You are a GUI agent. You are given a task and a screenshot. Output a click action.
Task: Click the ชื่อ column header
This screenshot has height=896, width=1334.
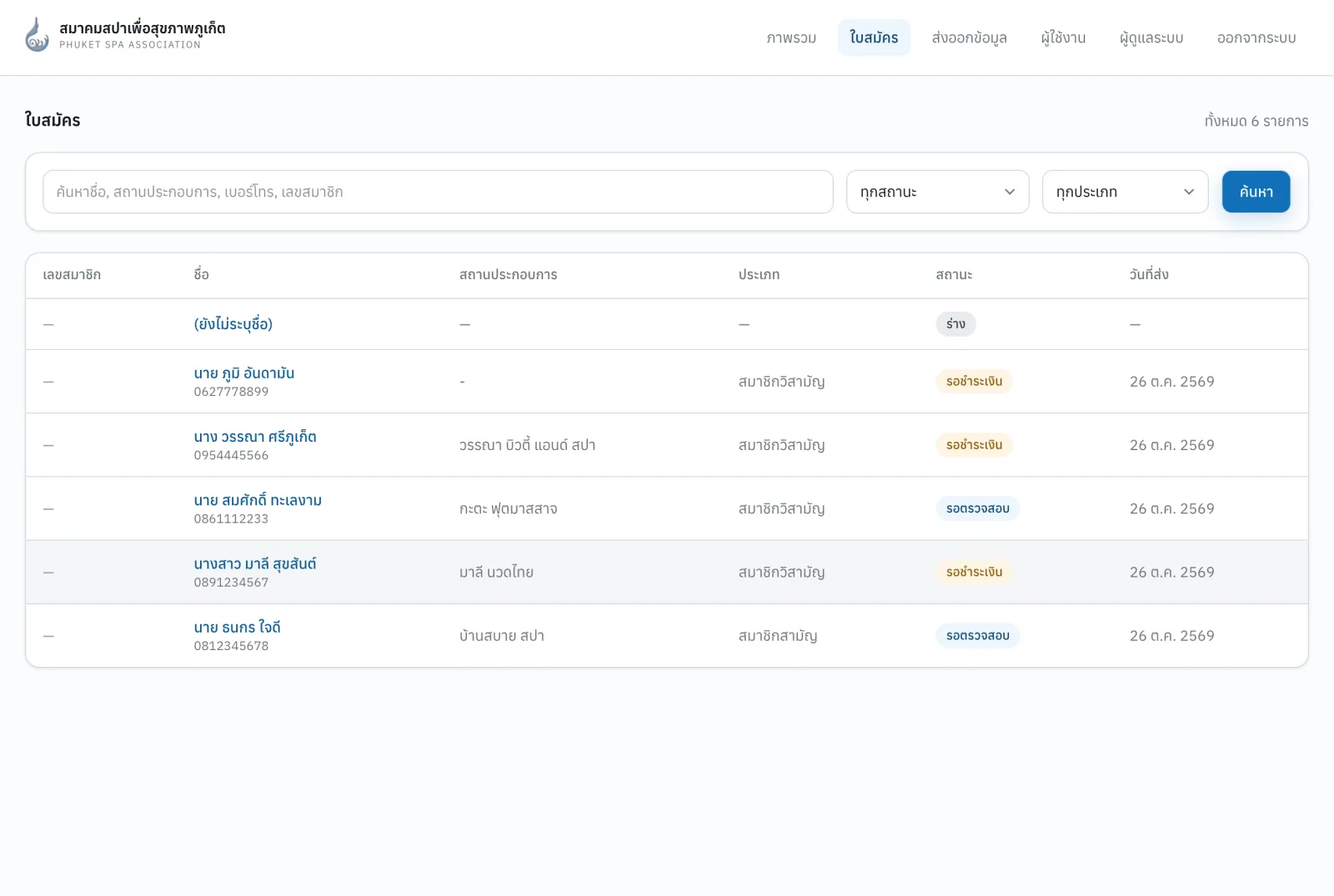pyautogui.click(x=202, y=275)
